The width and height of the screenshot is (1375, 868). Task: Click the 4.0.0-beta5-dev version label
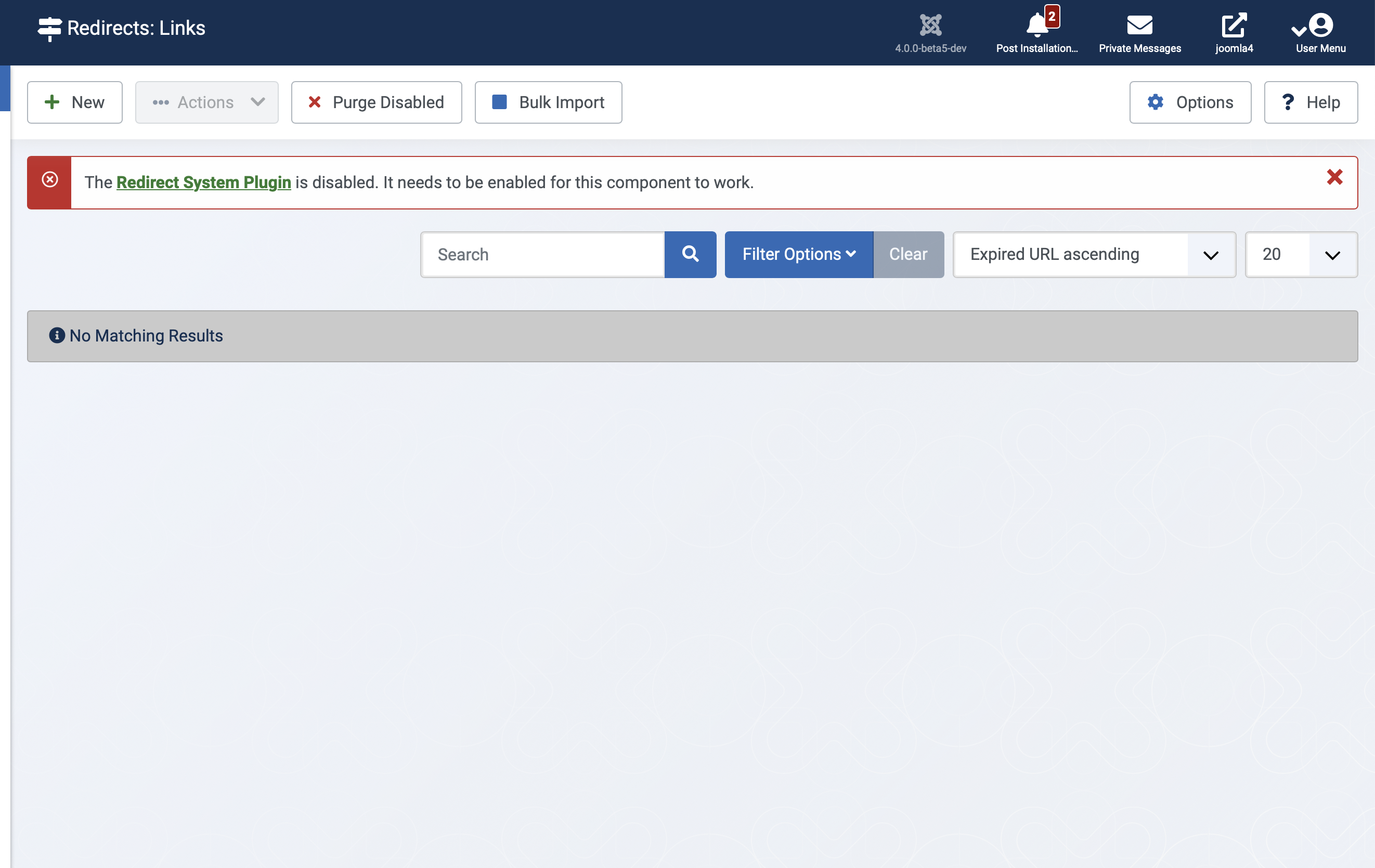(930, 48)
